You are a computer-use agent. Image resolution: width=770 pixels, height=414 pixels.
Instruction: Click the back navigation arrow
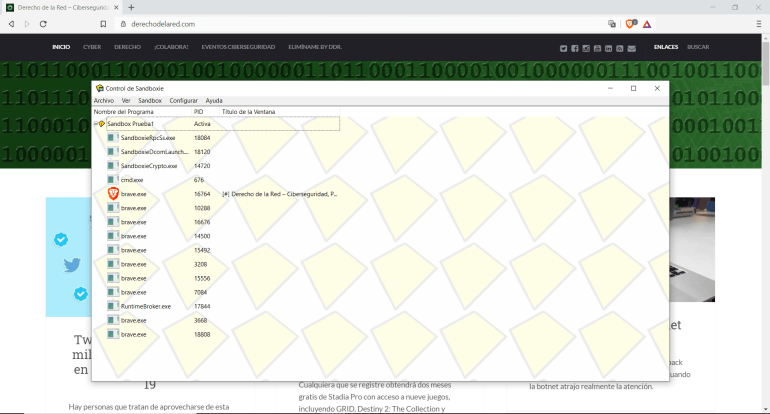coord(11,23)
